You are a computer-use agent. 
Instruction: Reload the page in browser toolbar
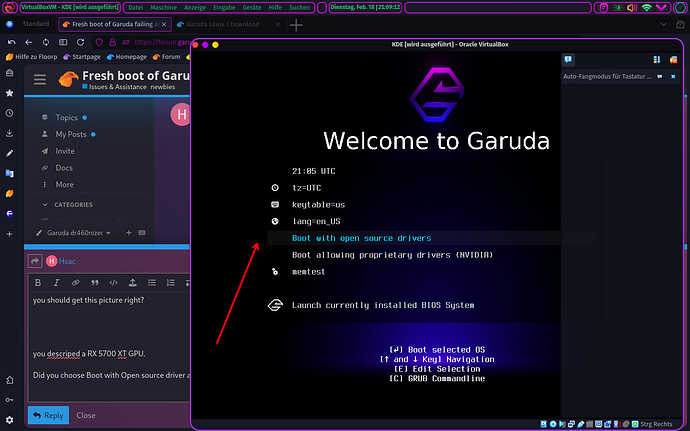tap(81, 42)
